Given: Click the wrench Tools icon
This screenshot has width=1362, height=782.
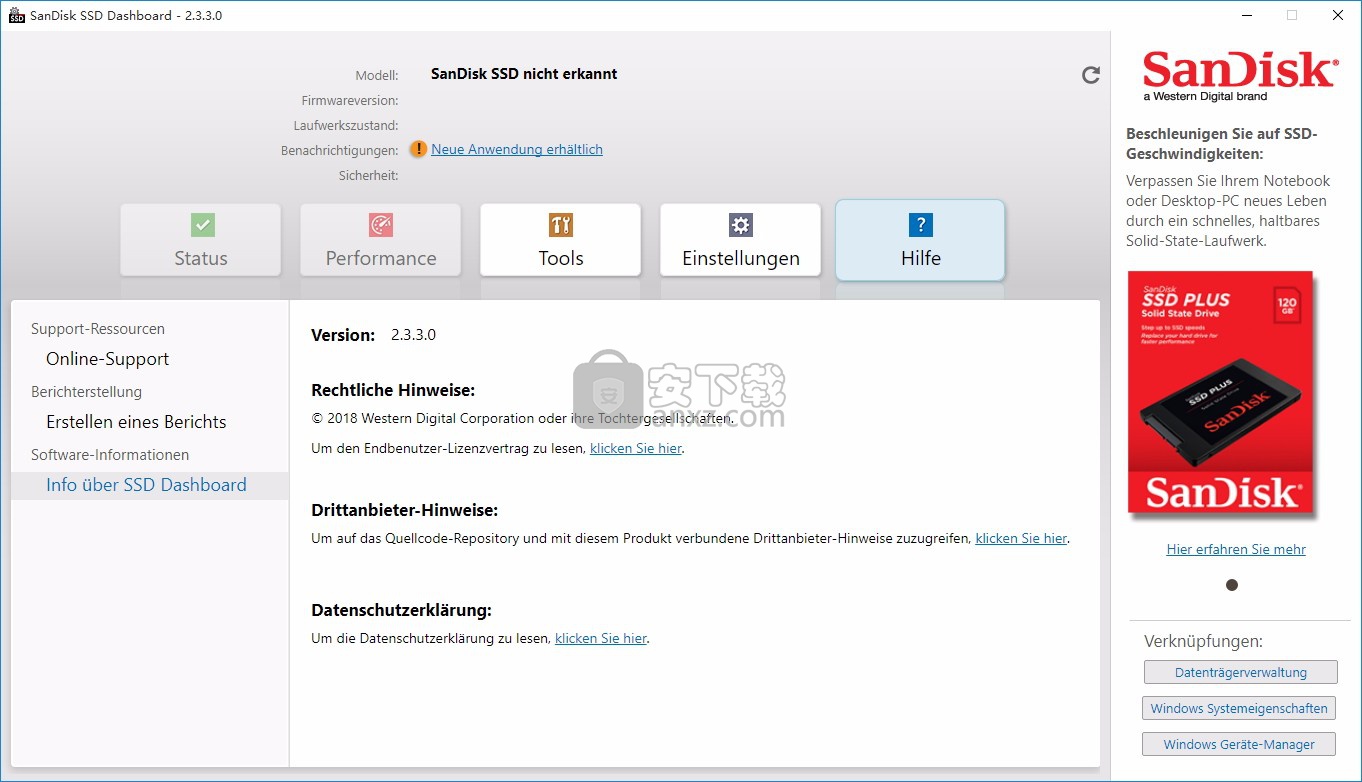Looking at the screenshot, I should click(561, 225).
